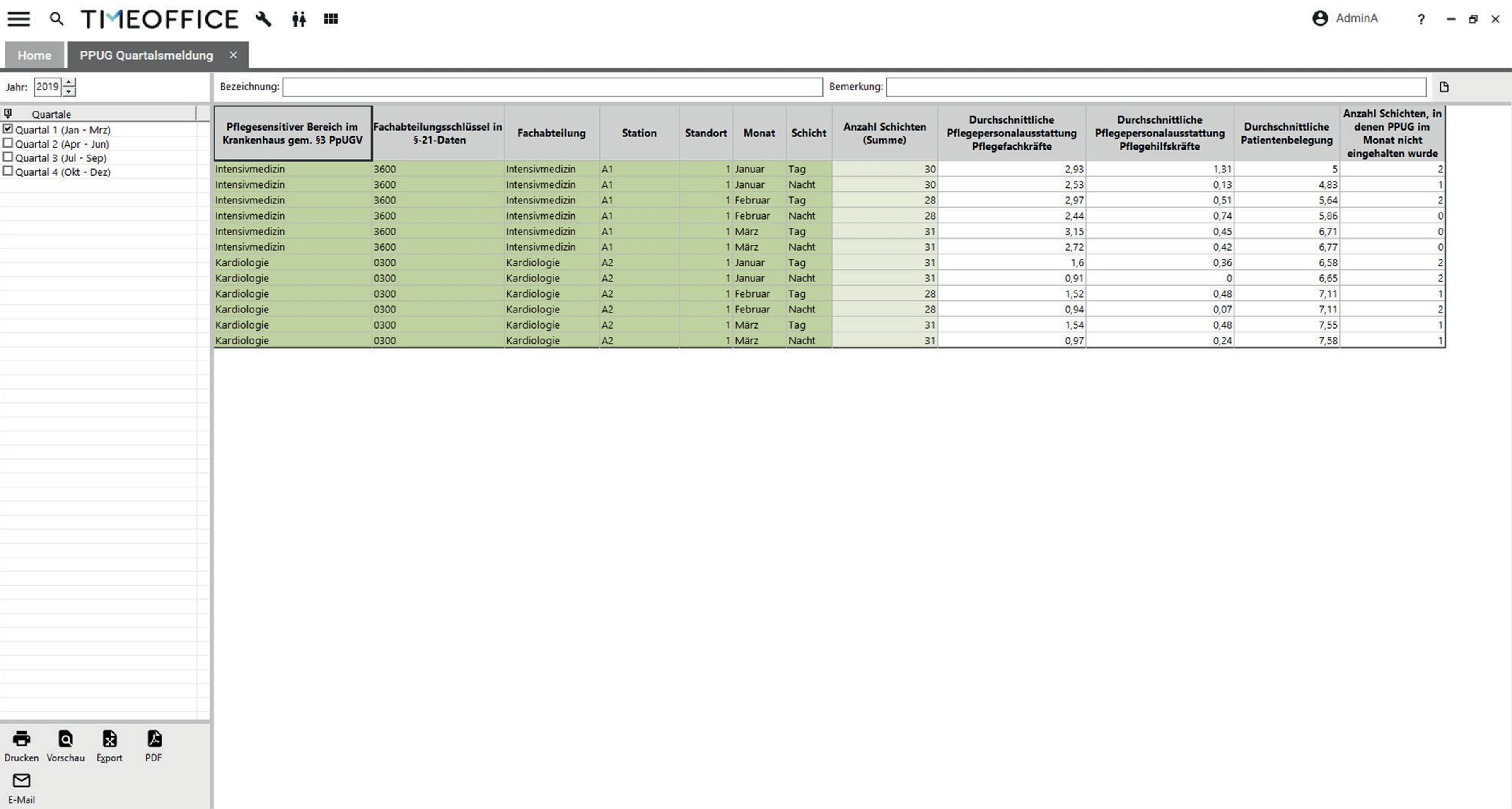Click the pin icon beside Quartale
This screenshot has height=809, width=1512.
[x=7, y=113]
